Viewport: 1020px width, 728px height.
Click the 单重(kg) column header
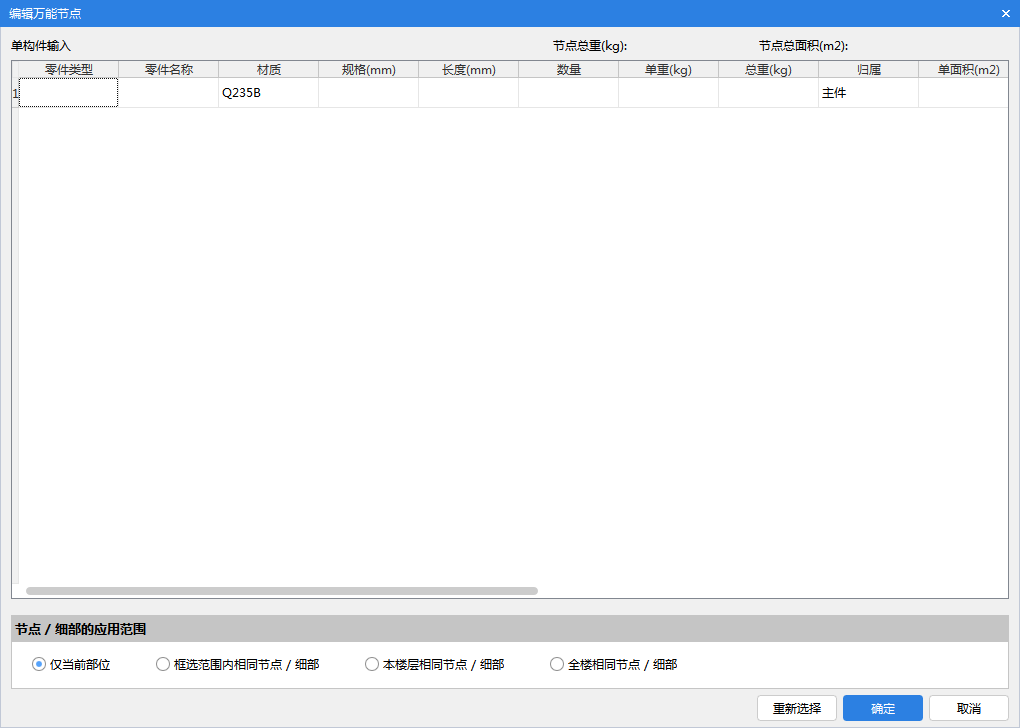click(x=669, y=70)
